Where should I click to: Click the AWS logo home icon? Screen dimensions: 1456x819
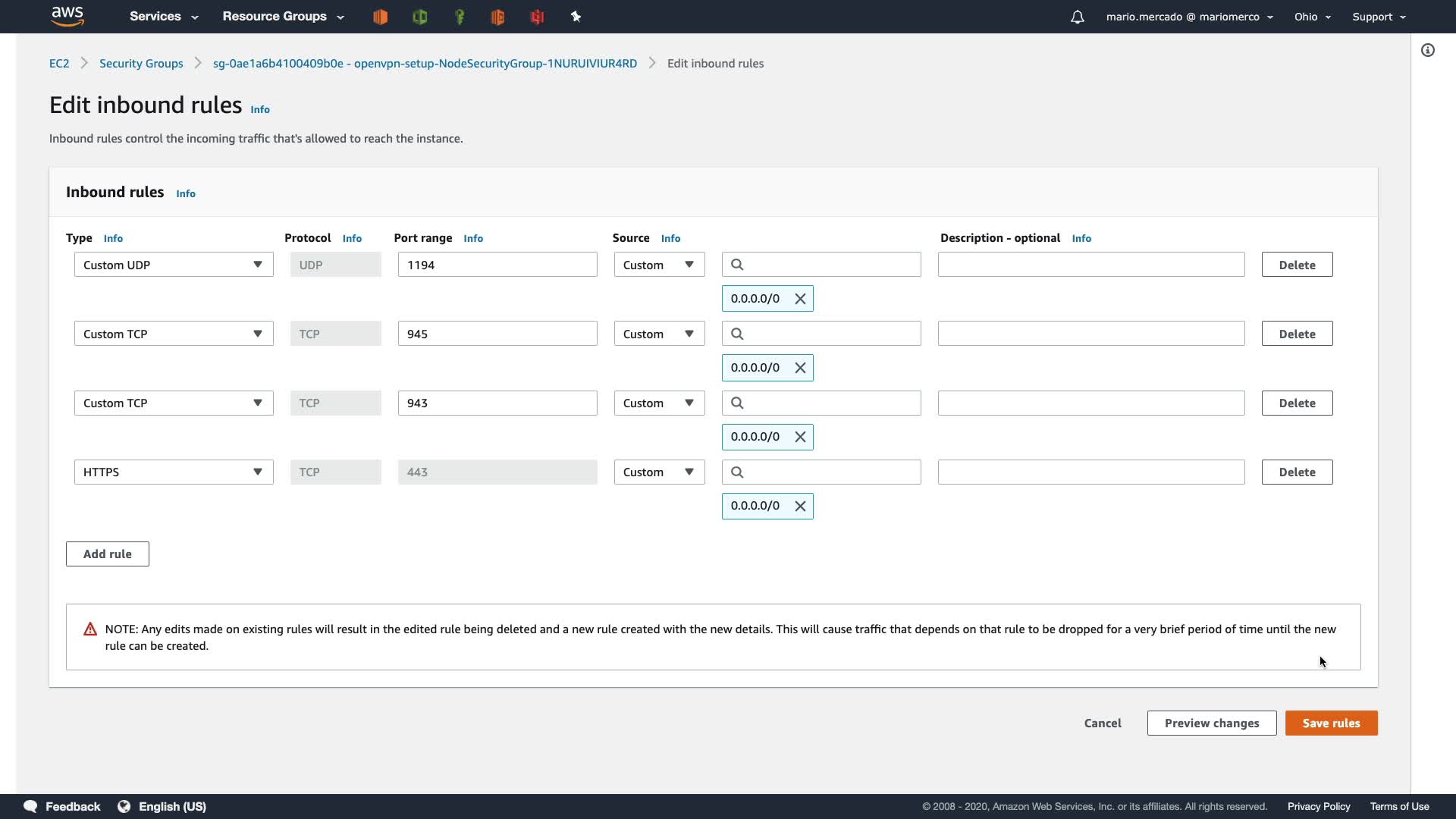point(67,16)
